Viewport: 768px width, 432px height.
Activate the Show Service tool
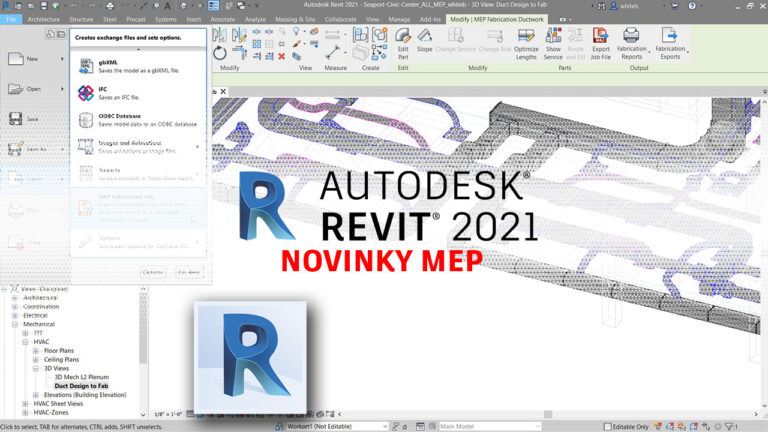point(553,44)
